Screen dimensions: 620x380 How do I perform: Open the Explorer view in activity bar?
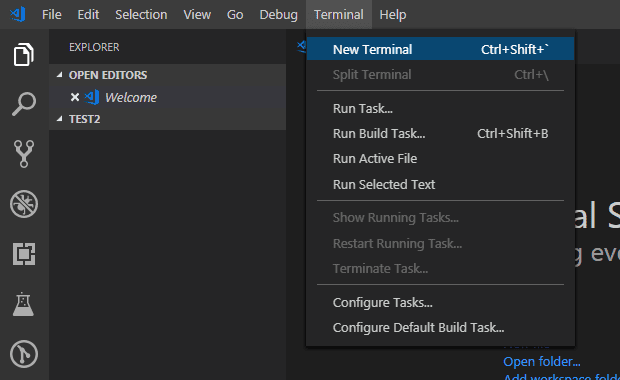tap(24, 54)
